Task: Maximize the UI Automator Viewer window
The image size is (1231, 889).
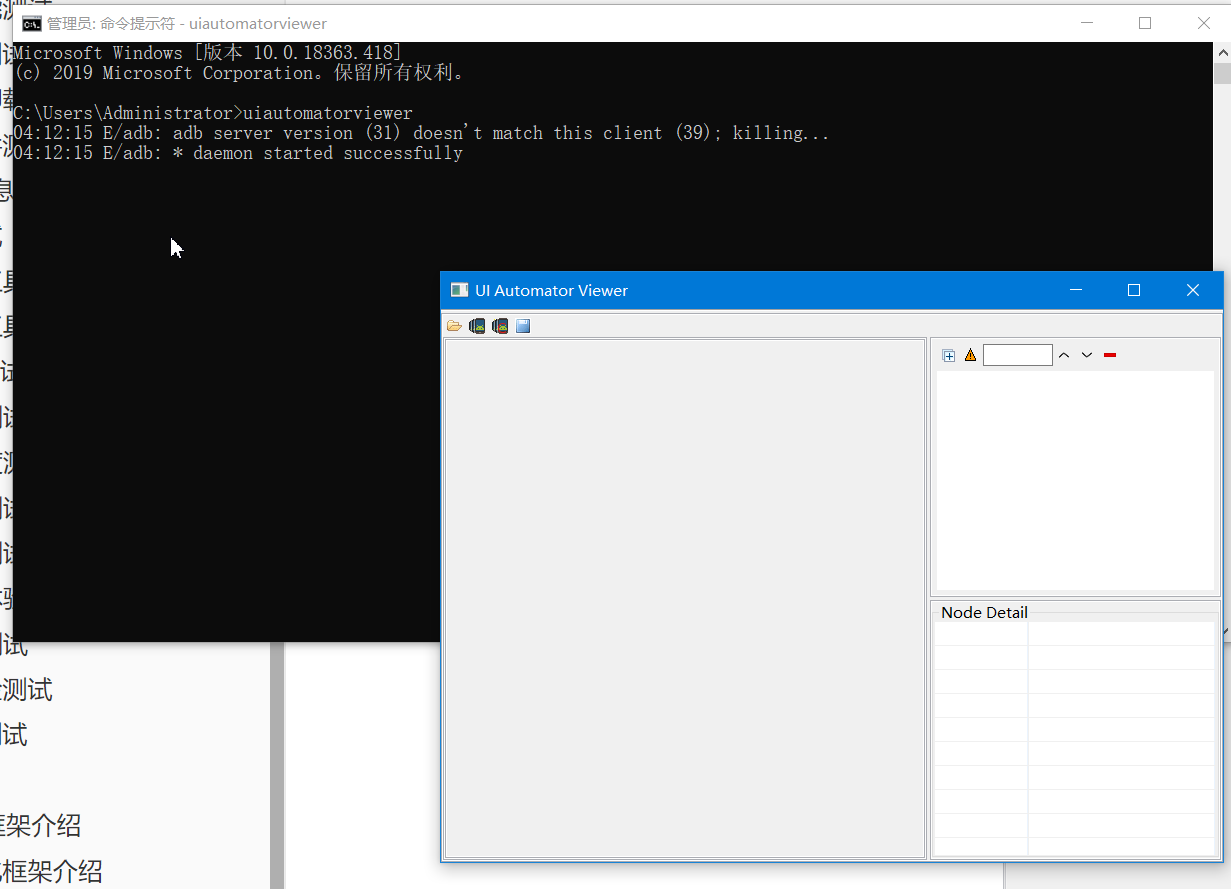Action: pyautogui.click(x=1134, y=290)
